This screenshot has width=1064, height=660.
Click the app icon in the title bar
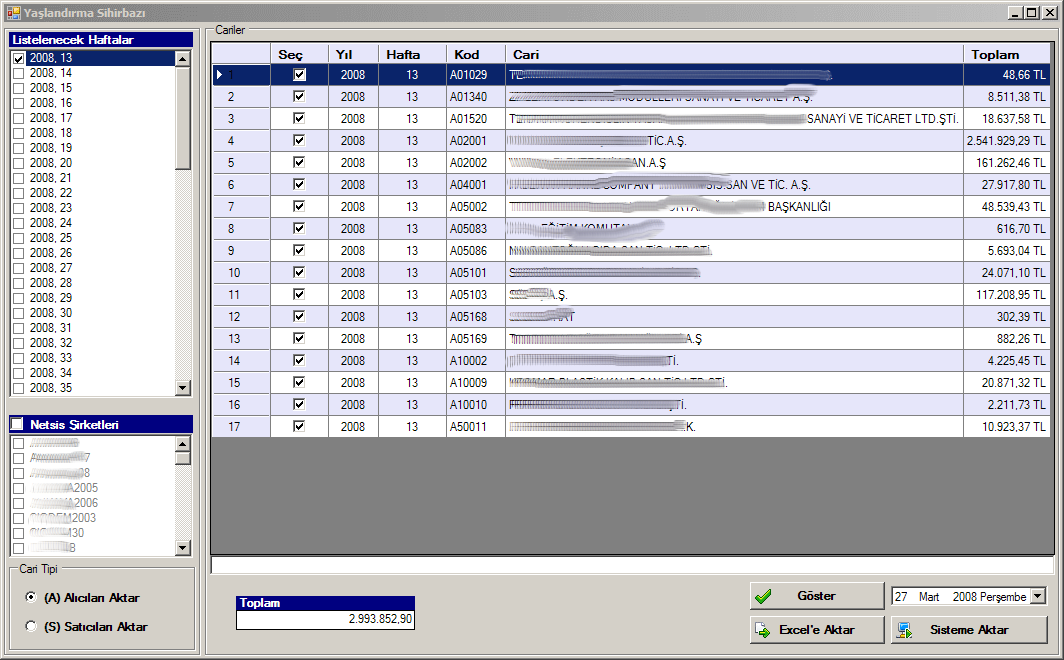tap(13, 13)
